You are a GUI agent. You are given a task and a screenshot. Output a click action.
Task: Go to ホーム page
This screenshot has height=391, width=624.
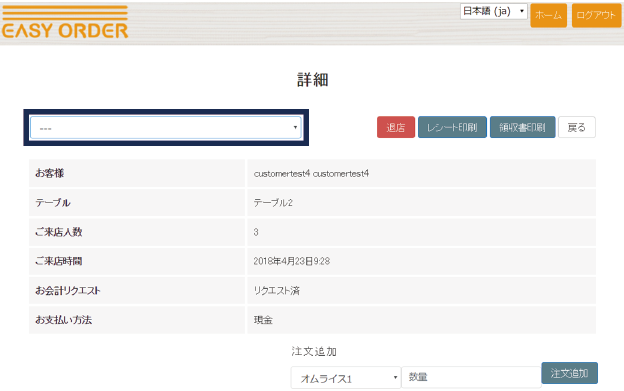[548, 16]
